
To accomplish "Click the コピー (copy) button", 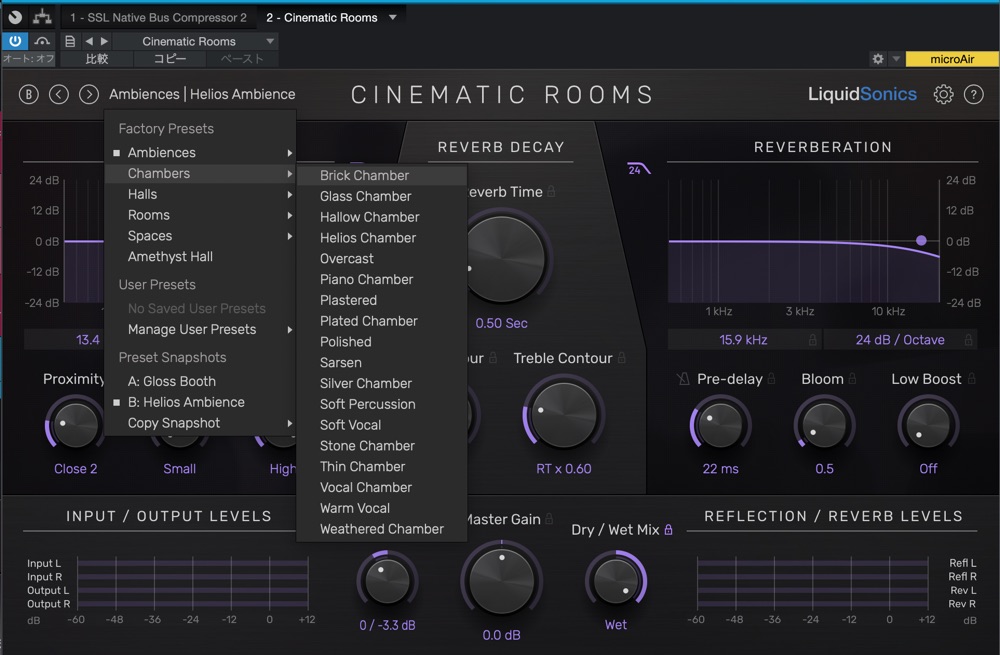I will point(170,59).
